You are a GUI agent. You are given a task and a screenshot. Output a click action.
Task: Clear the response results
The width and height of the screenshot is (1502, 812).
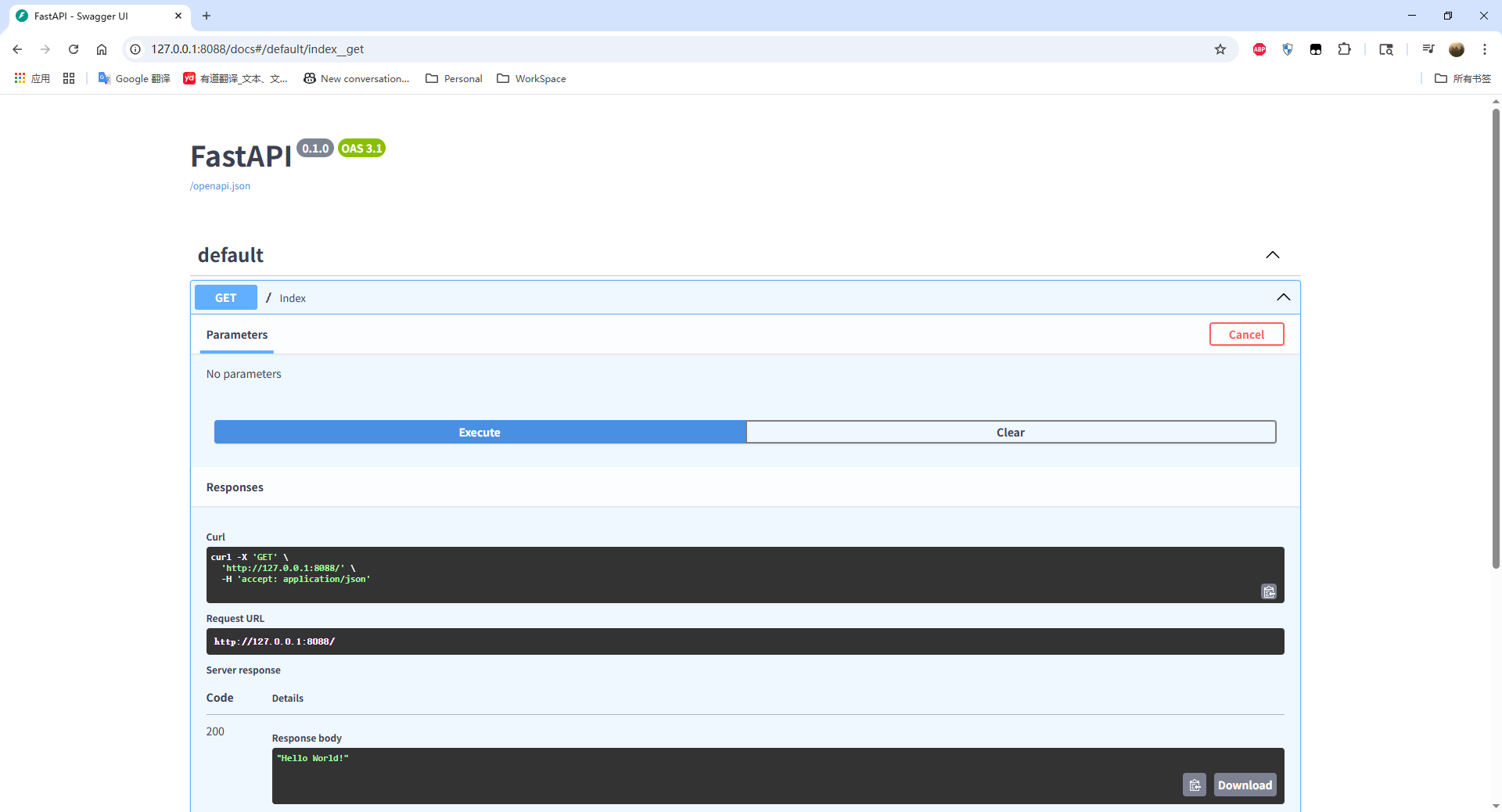coord(1011,432)
